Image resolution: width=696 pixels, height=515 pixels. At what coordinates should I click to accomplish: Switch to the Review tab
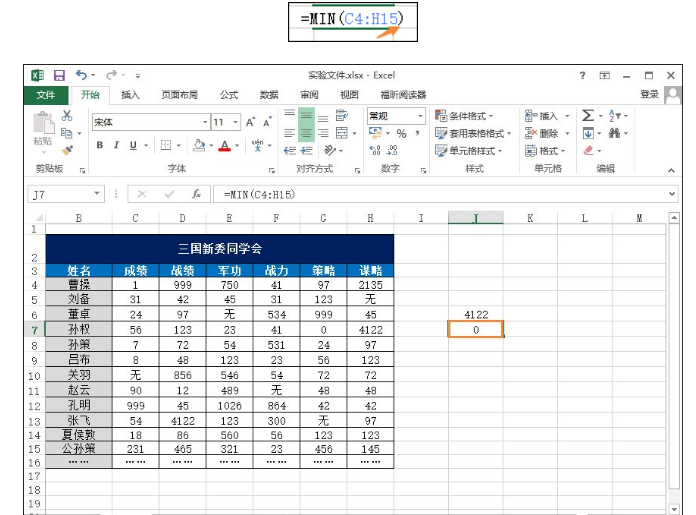point(309,95)
